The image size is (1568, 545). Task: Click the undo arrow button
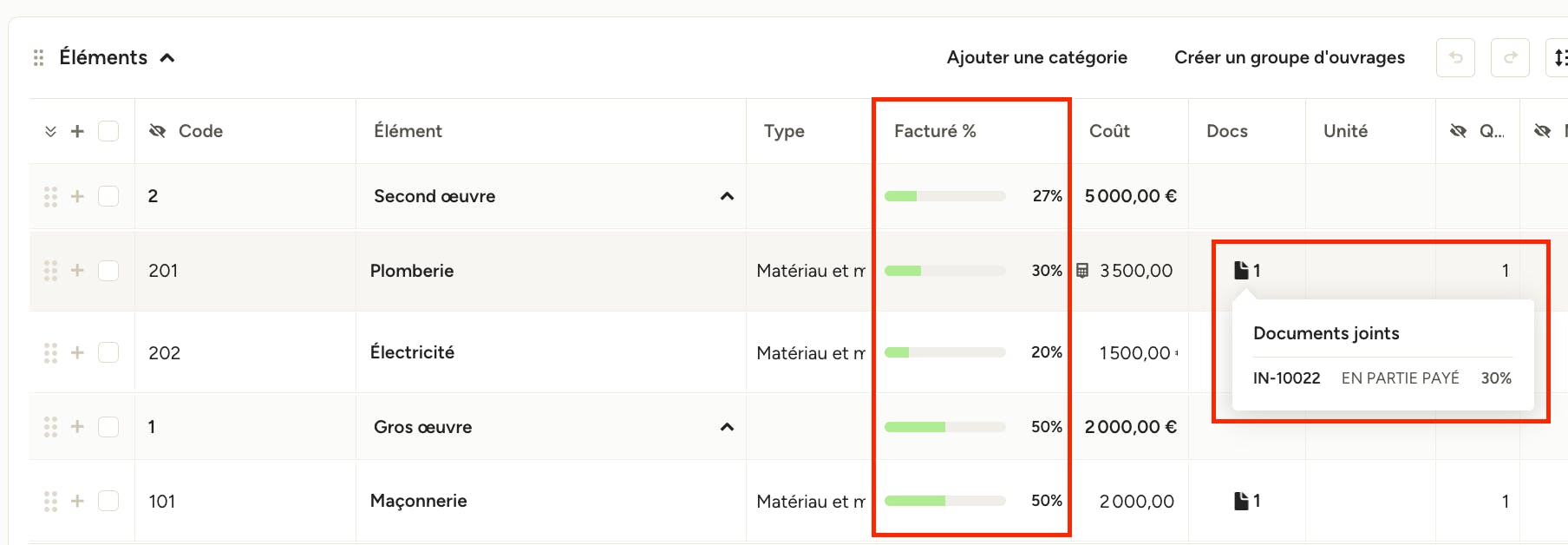[x=1455, y=57]
